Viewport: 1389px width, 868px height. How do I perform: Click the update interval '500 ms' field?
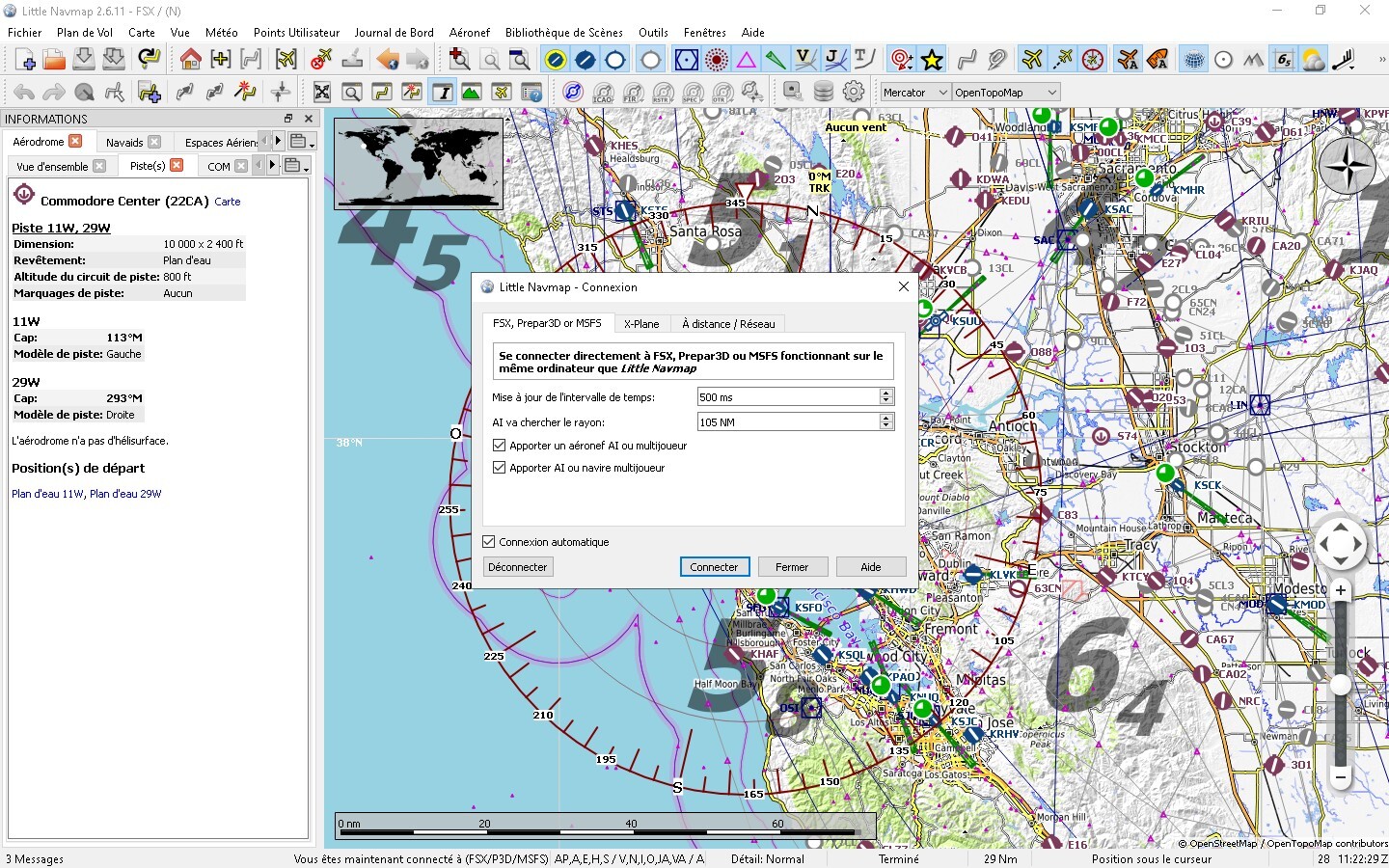click(x=788, y=397)
